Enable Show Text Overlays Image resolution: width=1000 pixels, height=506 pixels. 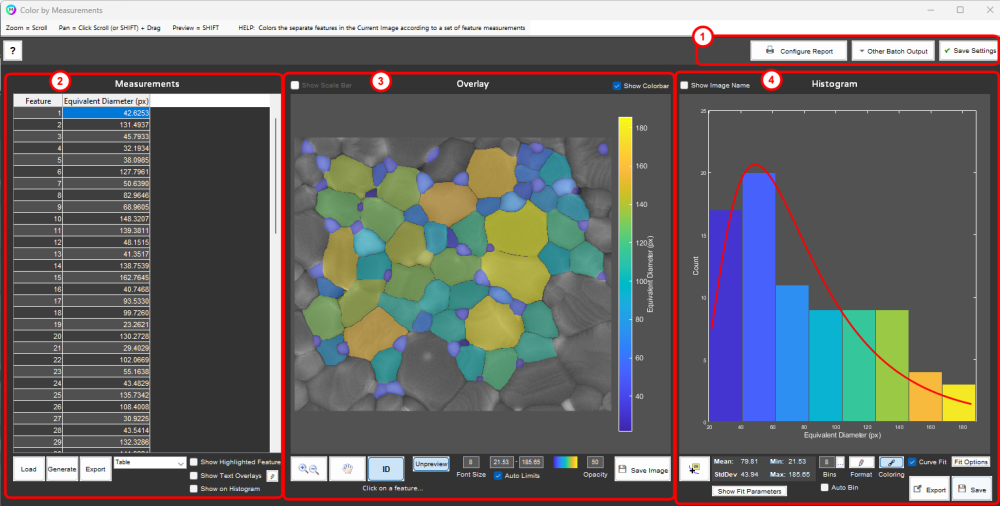pyautogui.click(x=194, y=475)
